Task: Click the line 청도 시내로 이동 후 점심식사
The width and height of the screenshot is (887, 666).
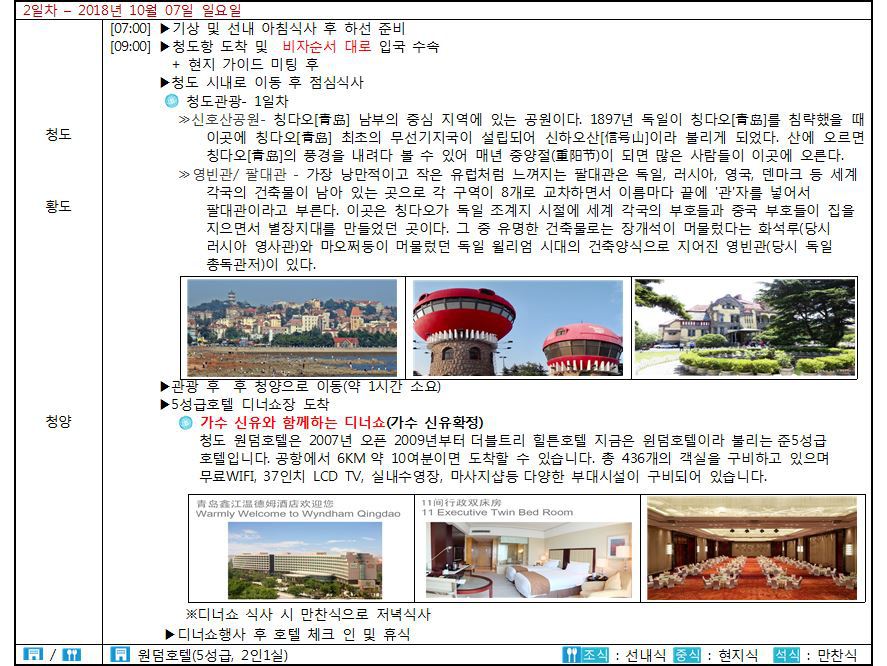Action: point(262,83)
